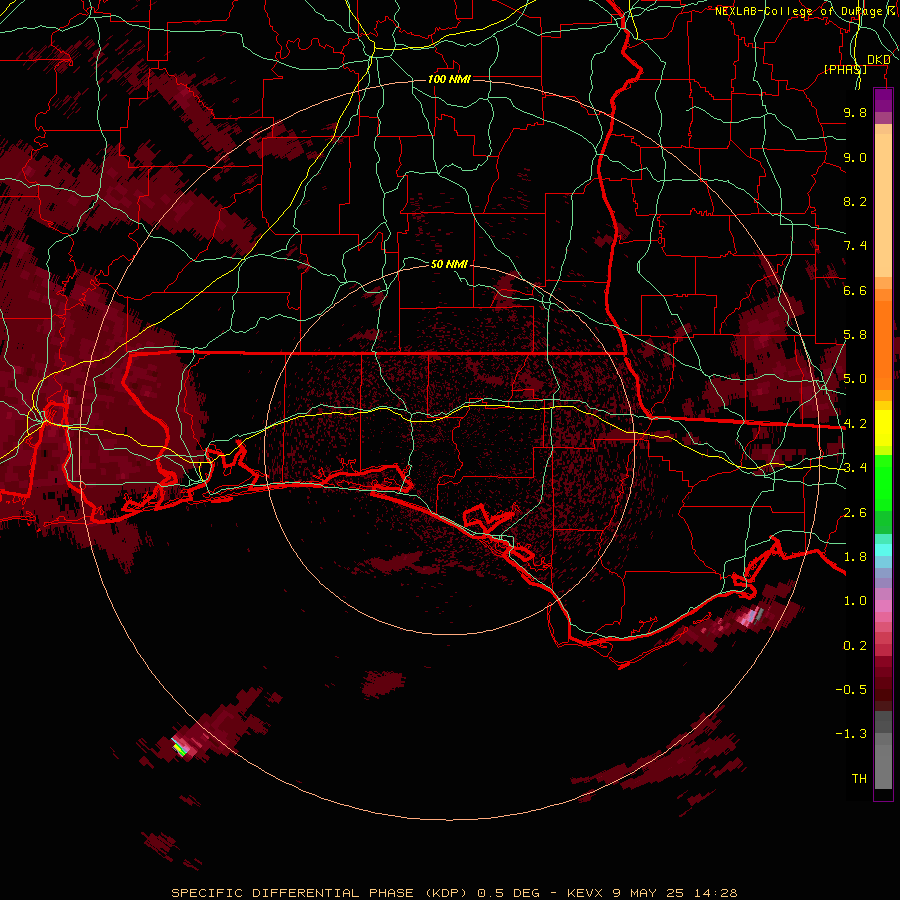
Task: Click the -0.5 value on the scale
Action: point(851,690)
